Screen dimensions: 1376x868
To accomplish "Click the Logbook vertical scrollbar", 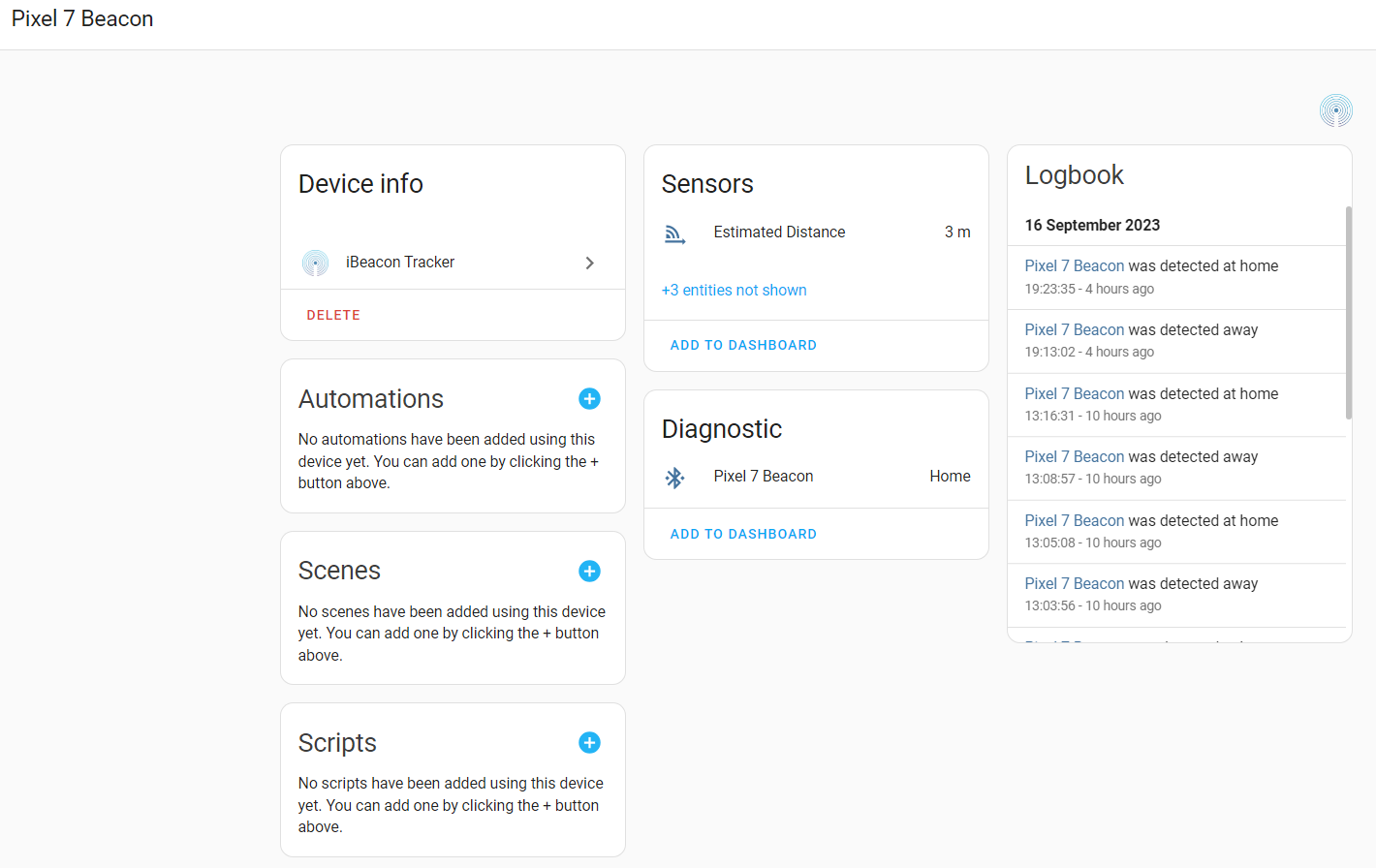I will tap(1348, 312).
